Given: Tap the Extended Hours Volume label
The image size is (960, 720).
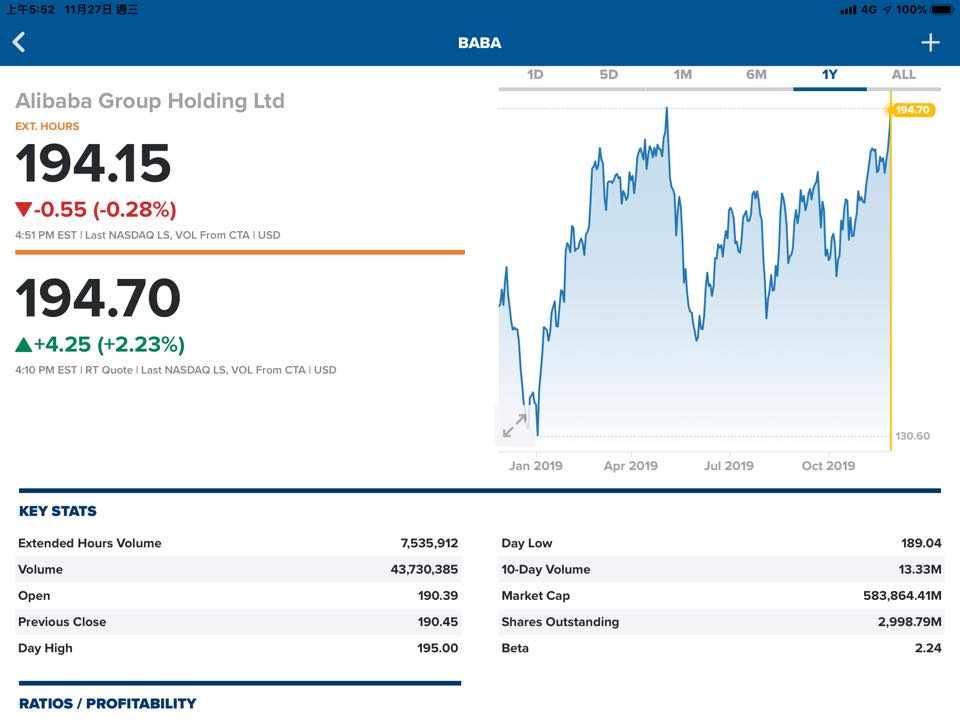Looking at the screenshot, I should pos(90,543).
